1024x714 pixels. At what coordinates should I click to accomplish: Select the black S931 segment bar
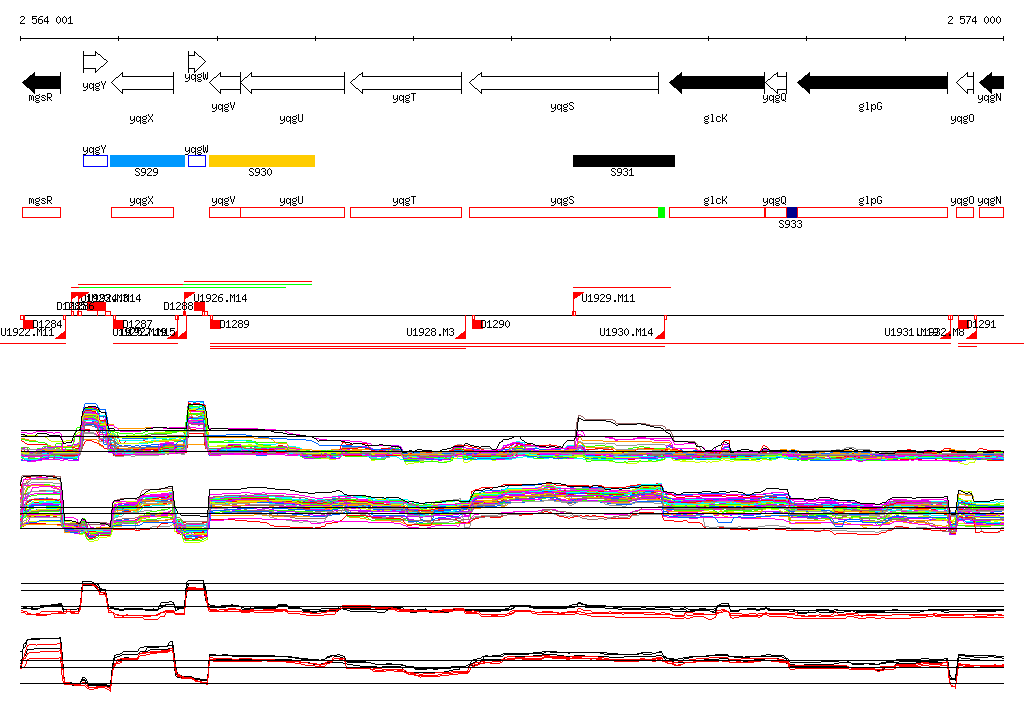624,161
